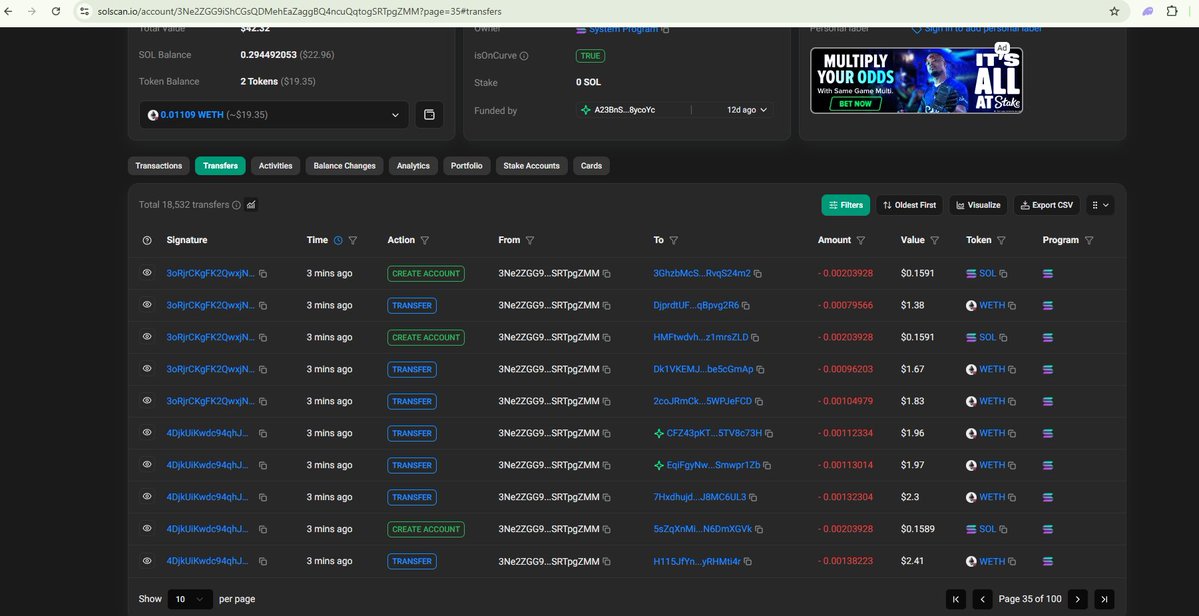Open recipient link HMFtwdvh...z1mrsZLD

tap(701, 337)
